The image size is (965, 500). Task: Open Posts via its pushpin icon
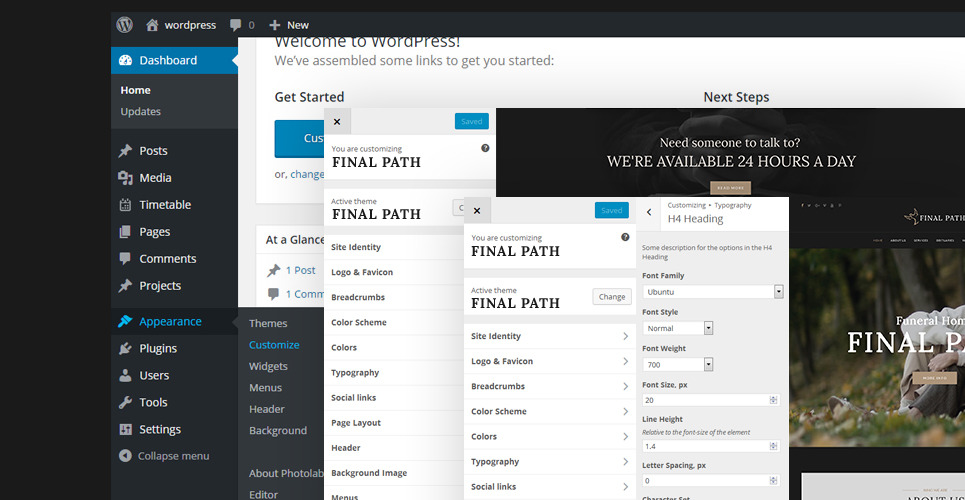(x=125, y=151)
